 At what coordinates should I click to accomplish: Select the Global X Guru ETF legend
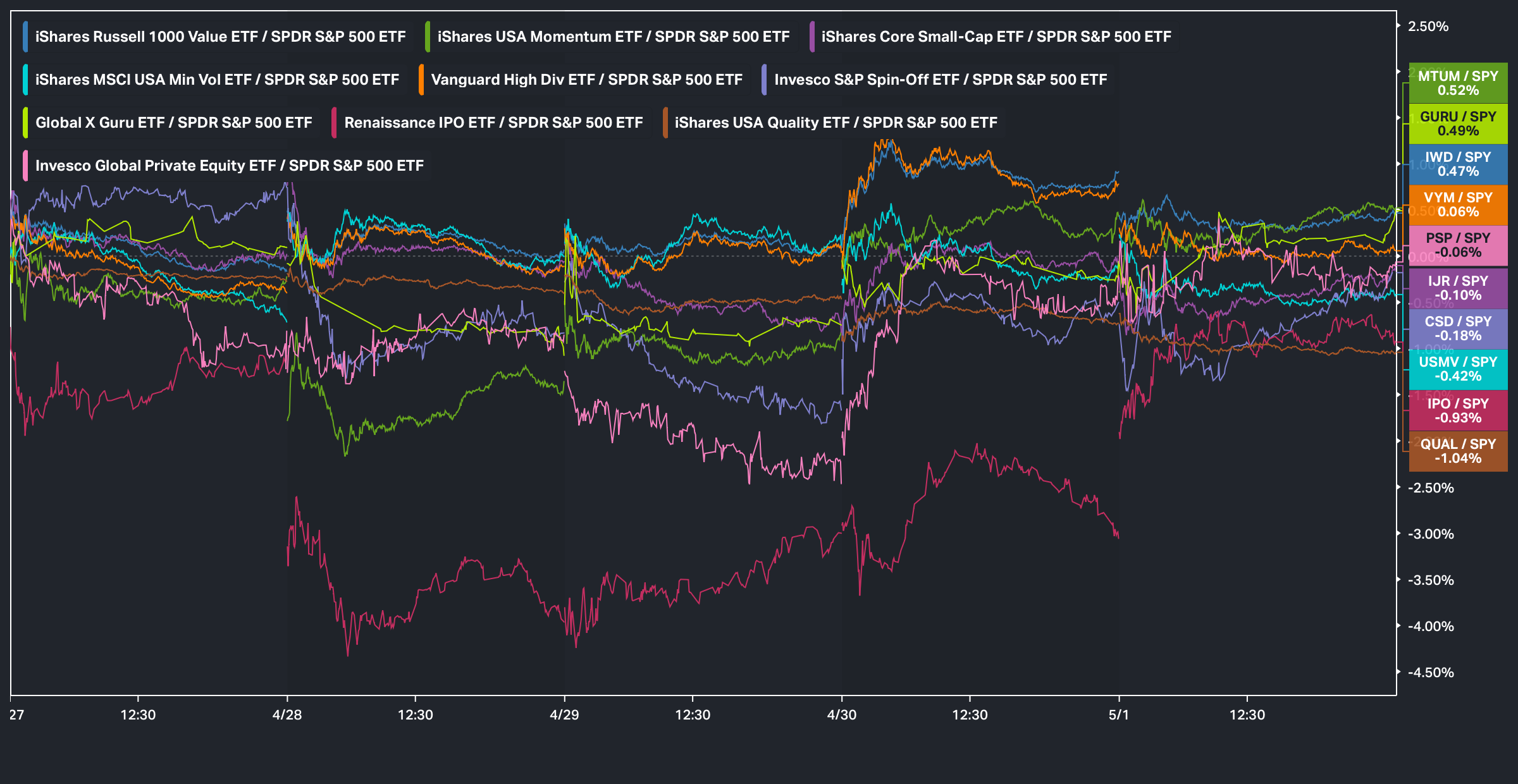[x=168, y=123]
